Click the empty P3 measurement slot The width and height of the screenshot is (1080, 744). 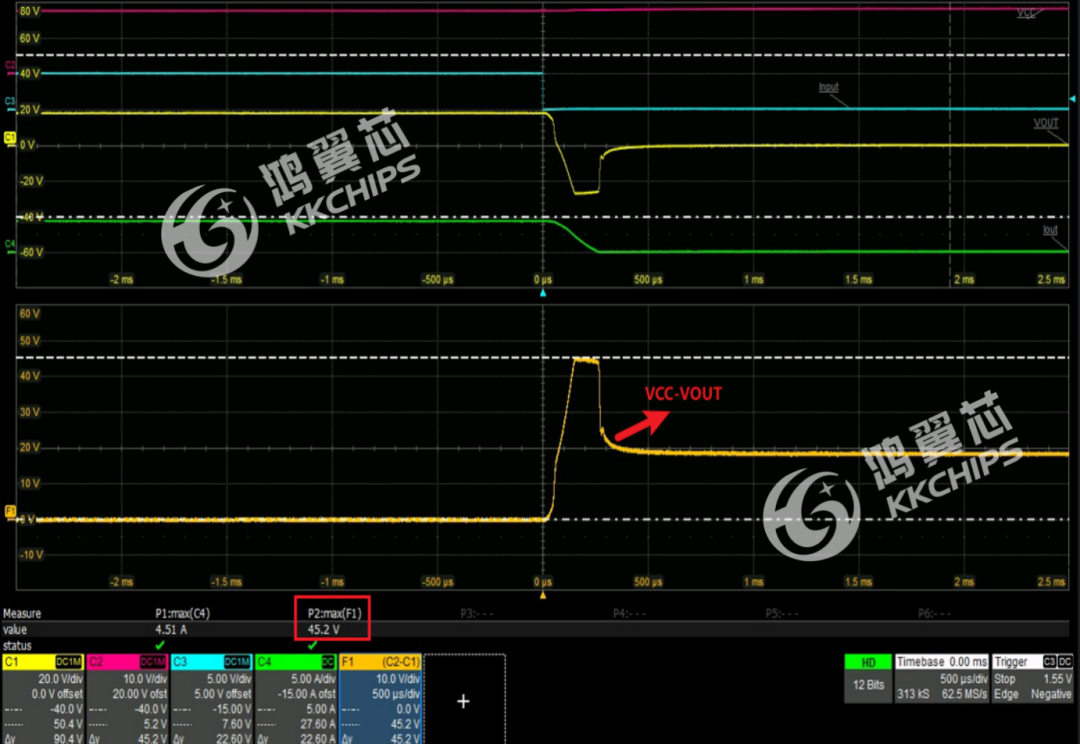477,614
